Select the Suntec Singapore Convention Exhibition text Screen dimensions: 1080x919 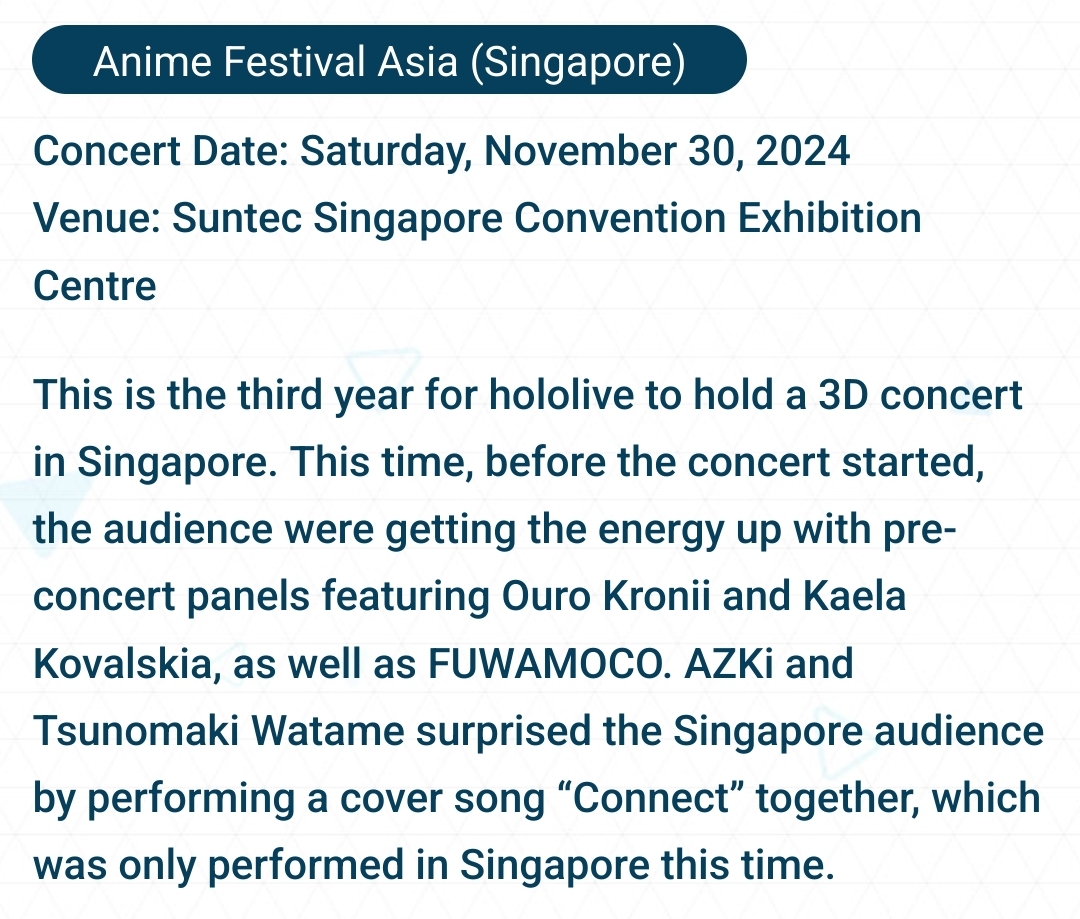[x=546, y=219]
